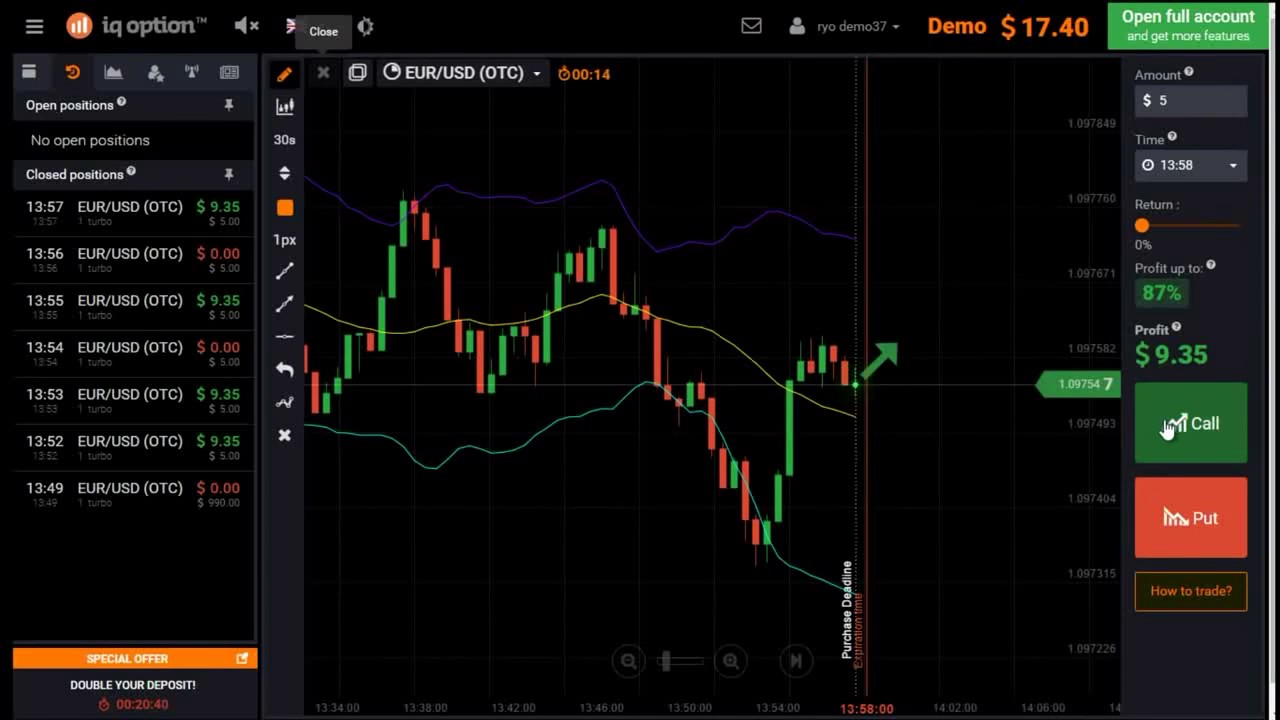The width and height of the screenshot is (1280, 720).
Task: Click the green Call button
Action: click(1191, 423)
